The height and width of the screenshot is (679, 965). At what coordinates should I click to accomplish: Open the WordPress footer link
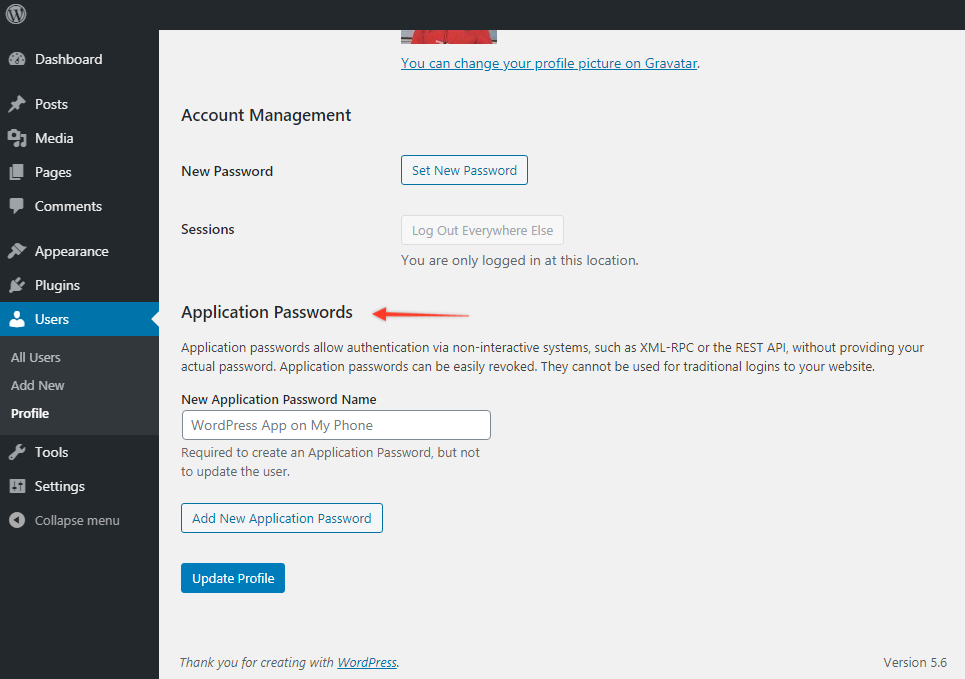click(x=367, y=662)
